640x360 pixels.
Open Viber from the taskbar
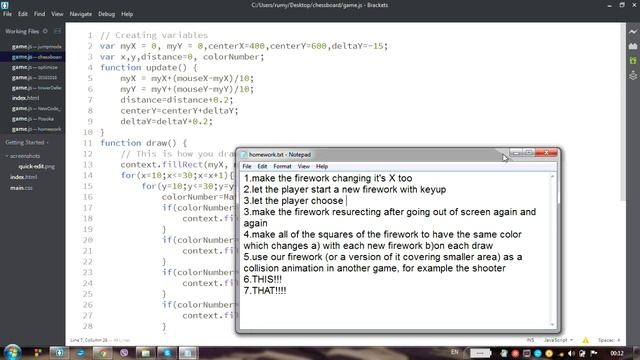click(124, 353)
